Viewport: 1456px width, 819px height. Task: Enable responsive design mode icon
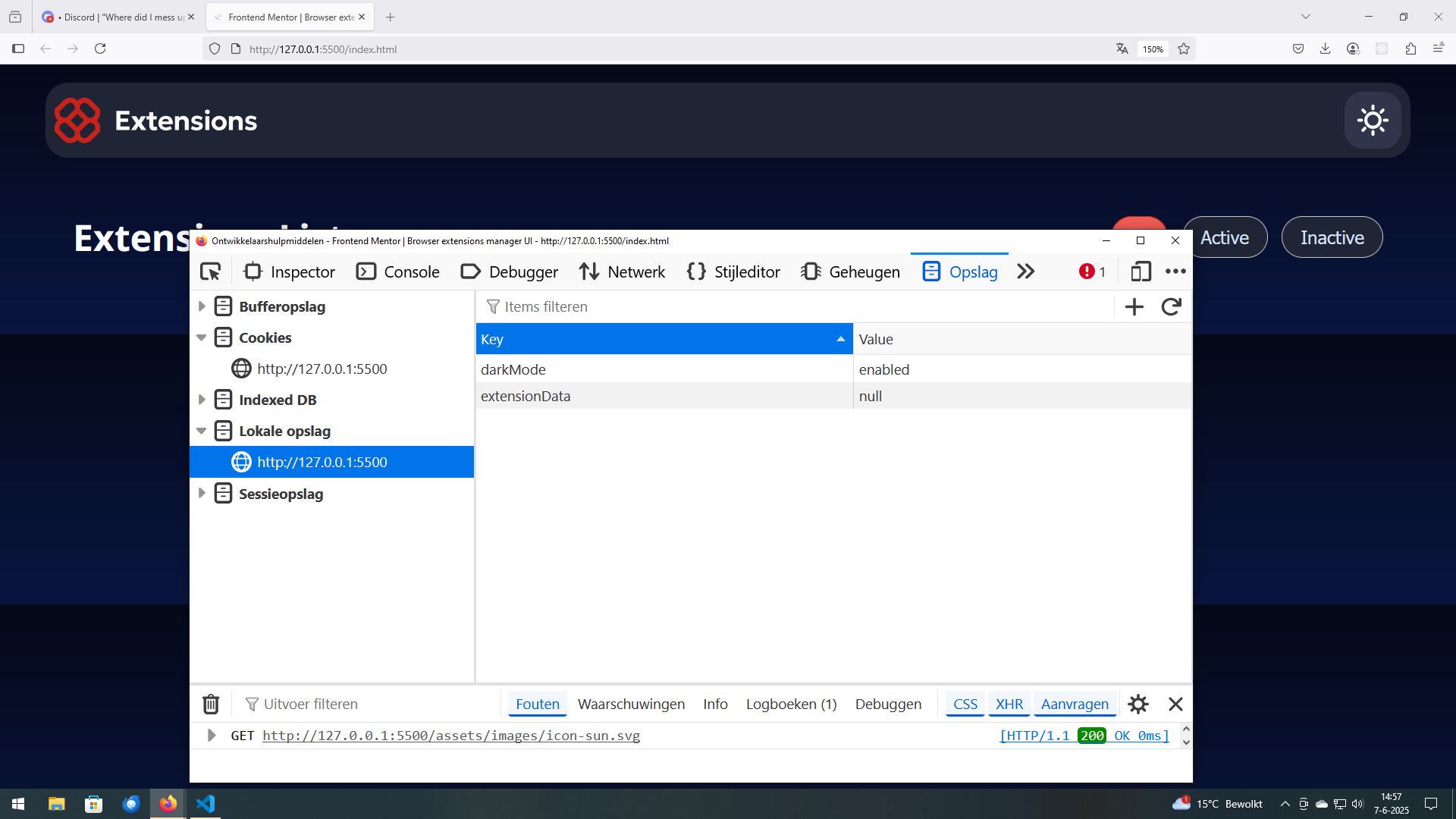coord(1141,271)
